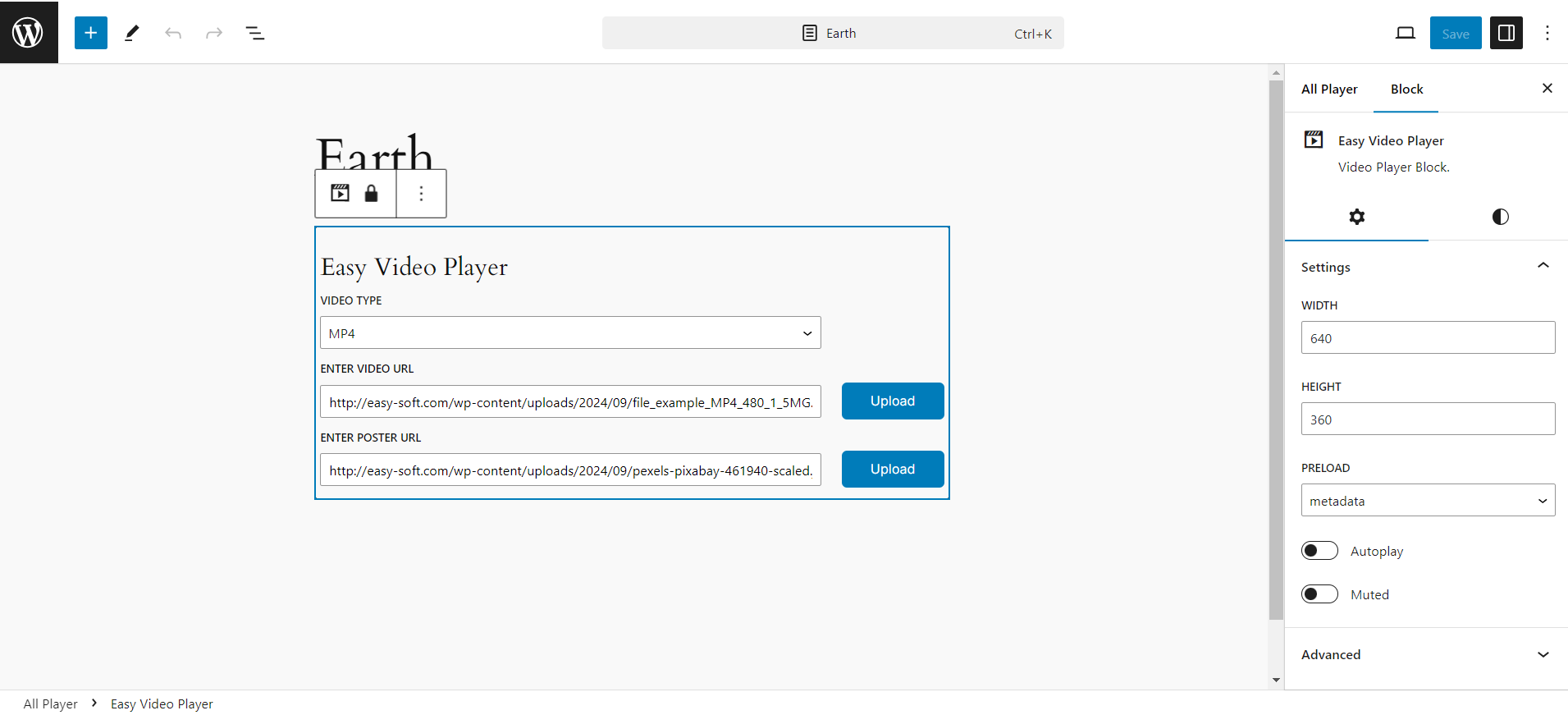This screenshot has width=1568, height=715.
Task: Click the PRELOAD label in the sidebar
Action: [x=1325, y=468]
